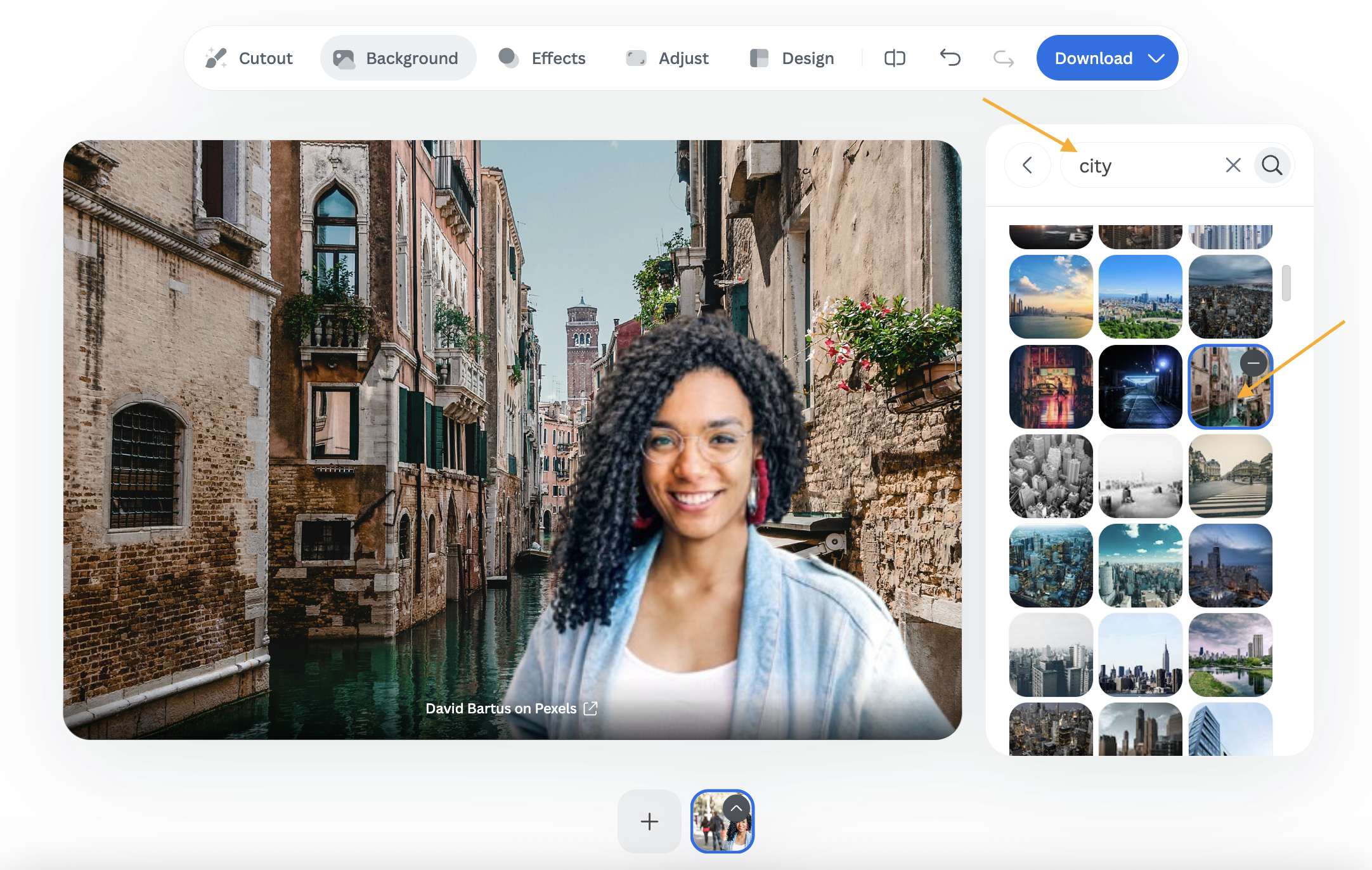Remove selected Venice background via minus icon
The width and height of the screenshot is (1372, 870).
pos(1253,363)
